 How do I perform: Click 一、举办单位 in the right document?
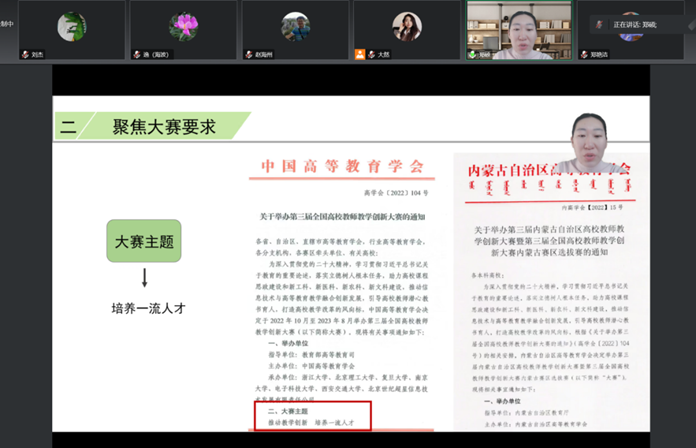pos(502,401)
